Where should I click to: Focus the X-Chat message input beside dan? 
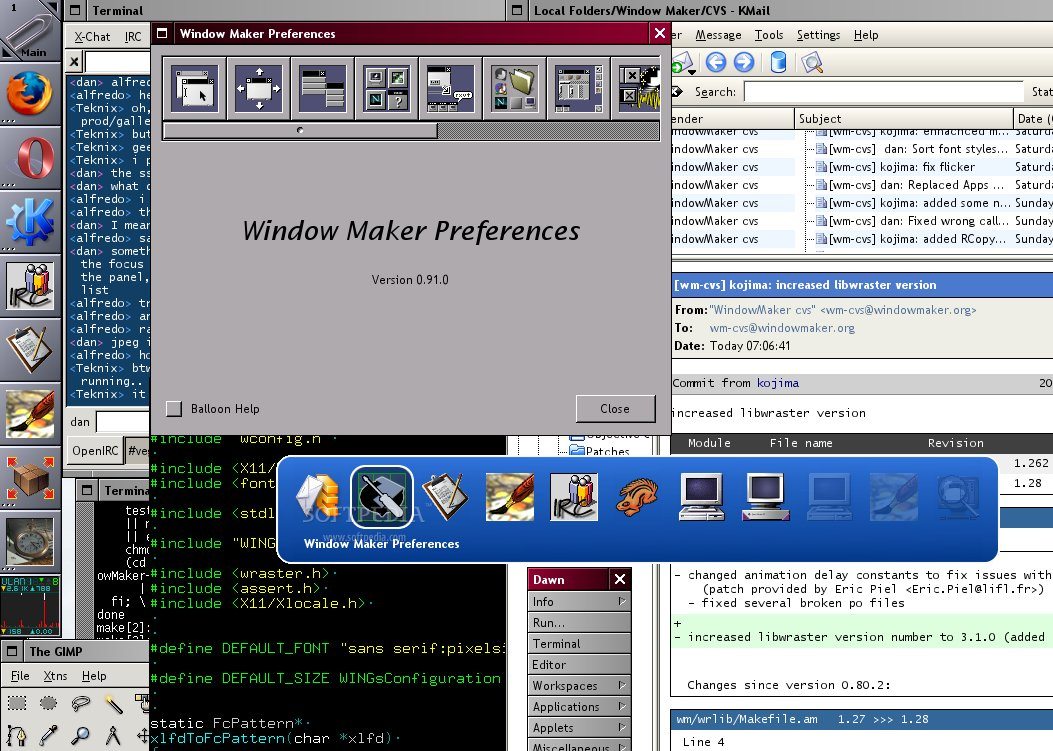(123, 422)
